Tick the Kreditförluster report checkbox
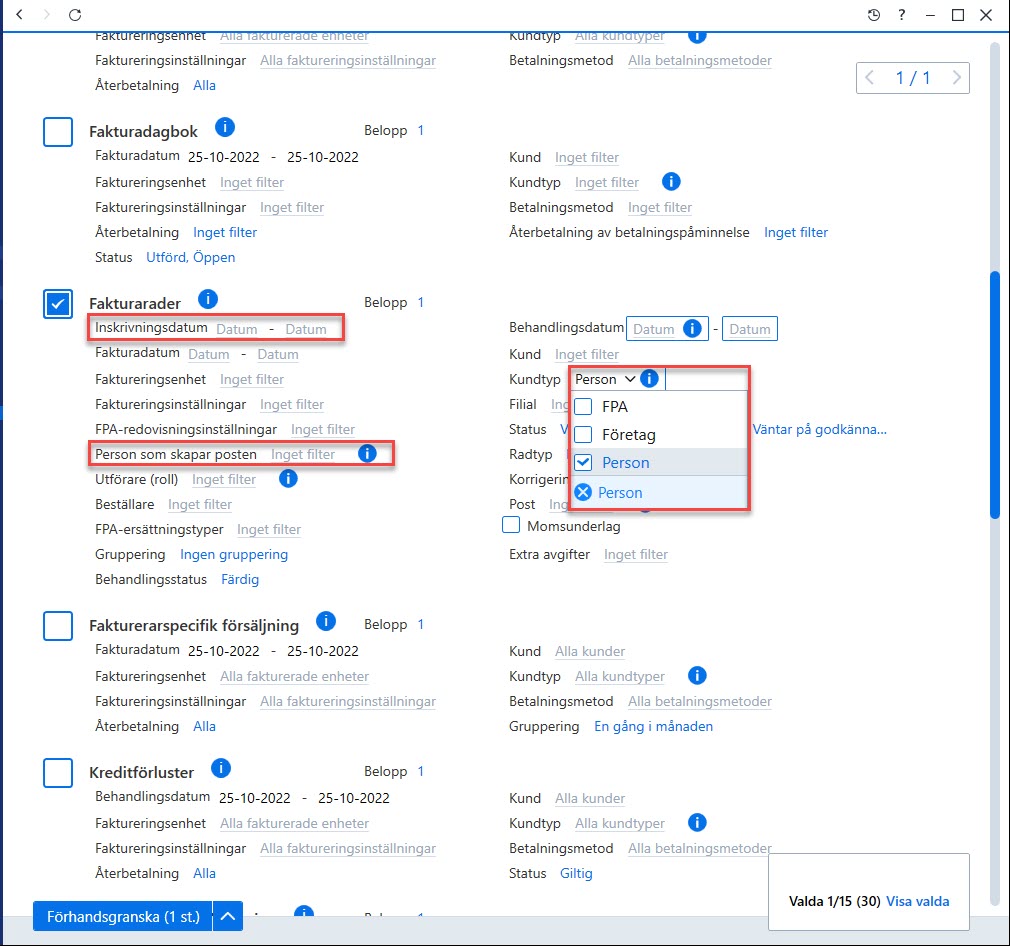Image resolution: width=1010 pixels, height=946 pixels. [x=58, y=773]
